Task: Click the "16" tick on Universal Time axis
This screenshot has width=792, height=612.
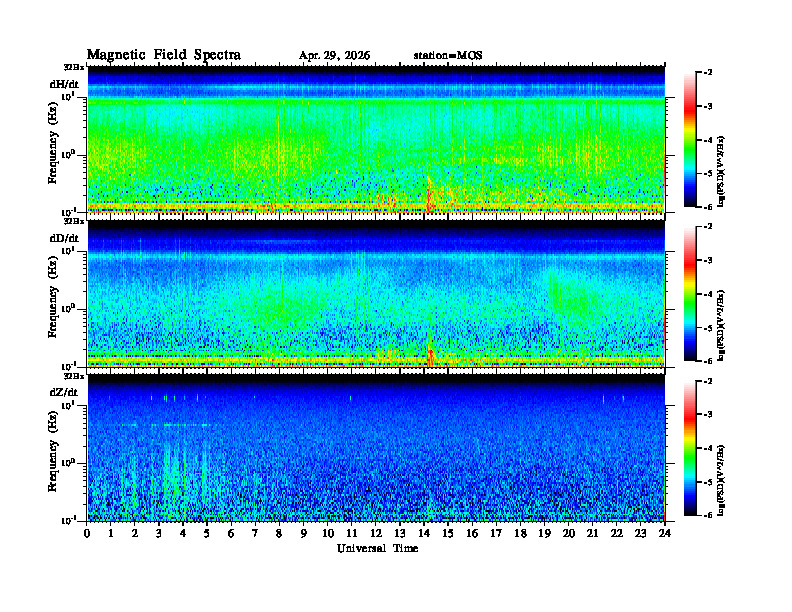Action: pos(472,534)
